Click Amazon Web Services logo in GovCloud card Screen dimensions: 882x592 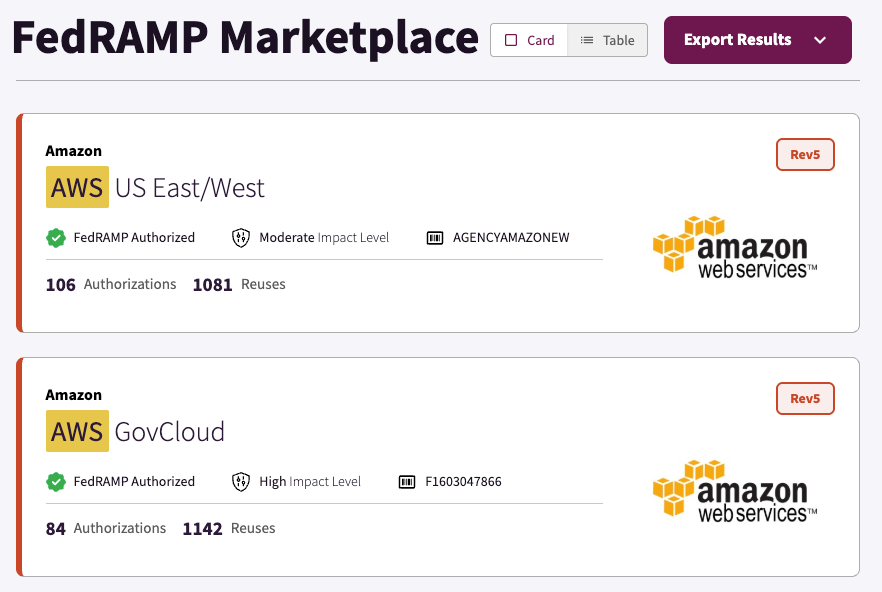tap(735, 491)
